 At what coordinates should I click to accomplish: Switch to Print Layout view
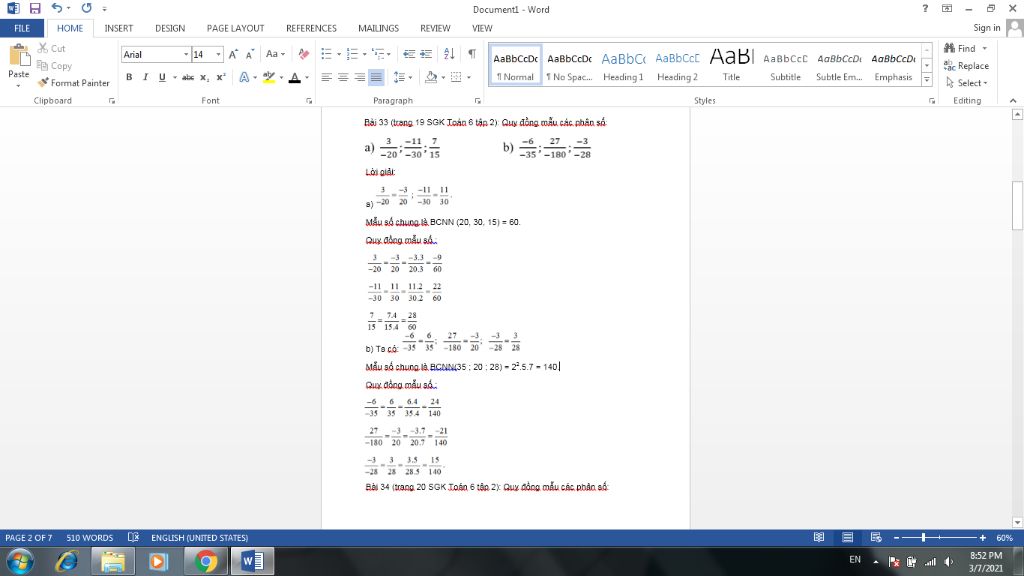848,537
